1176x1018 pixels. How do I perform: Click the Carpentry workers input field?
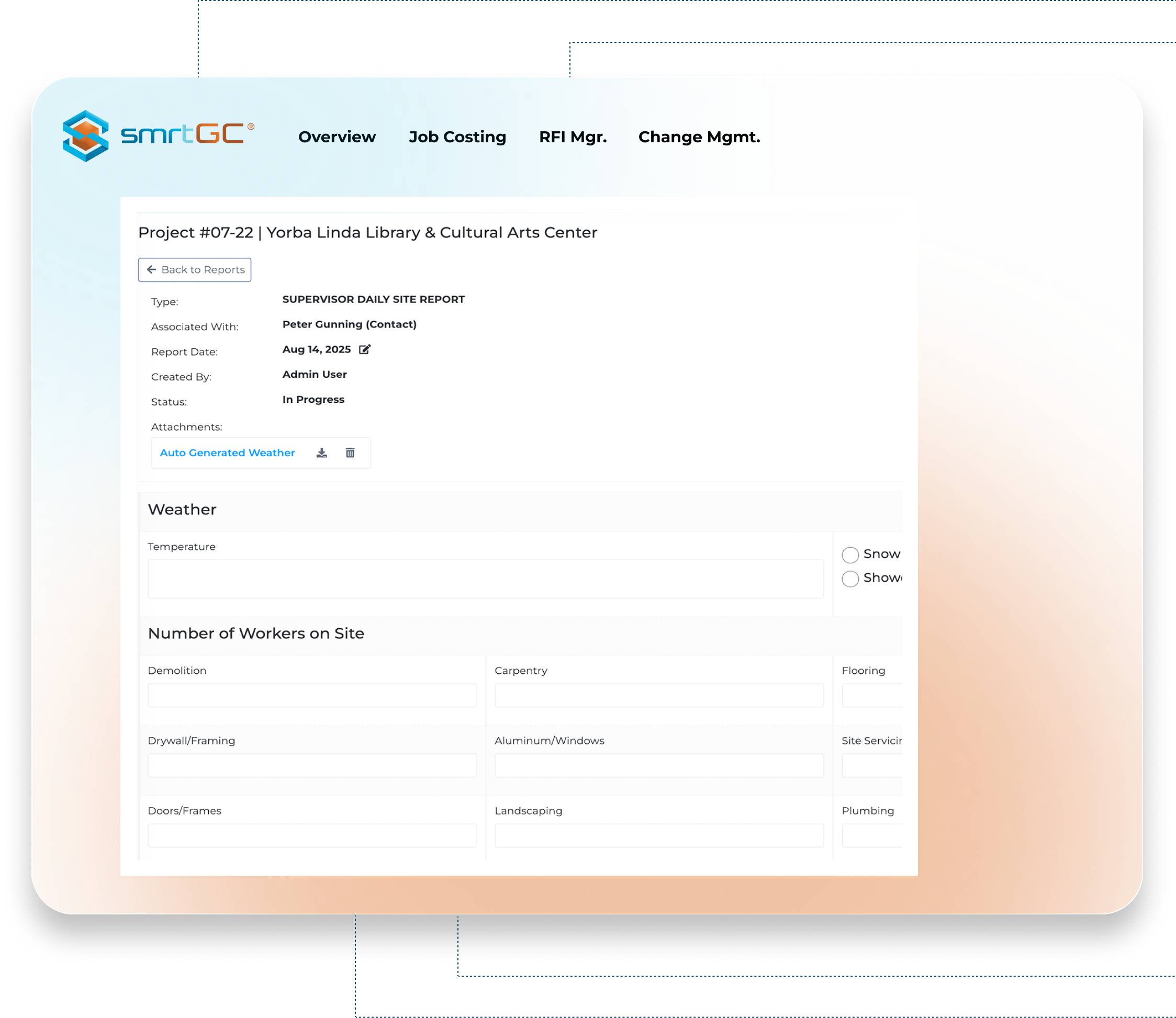coord(658,695)
